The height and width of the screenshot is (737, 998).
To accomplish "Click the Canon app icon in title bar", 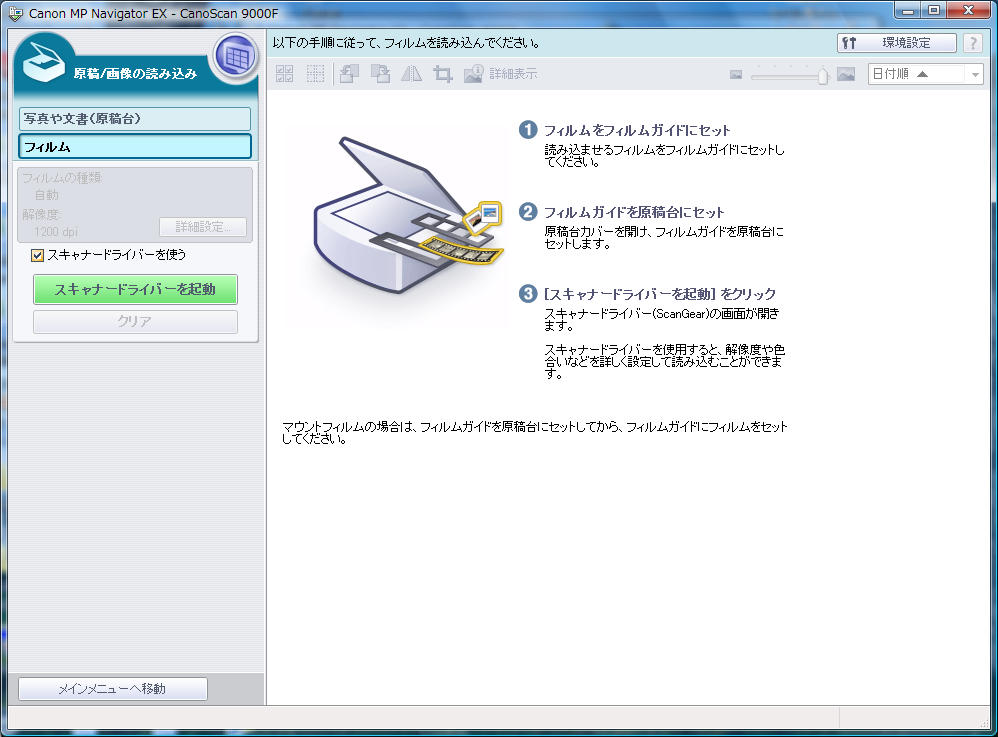I will [15, 13].
